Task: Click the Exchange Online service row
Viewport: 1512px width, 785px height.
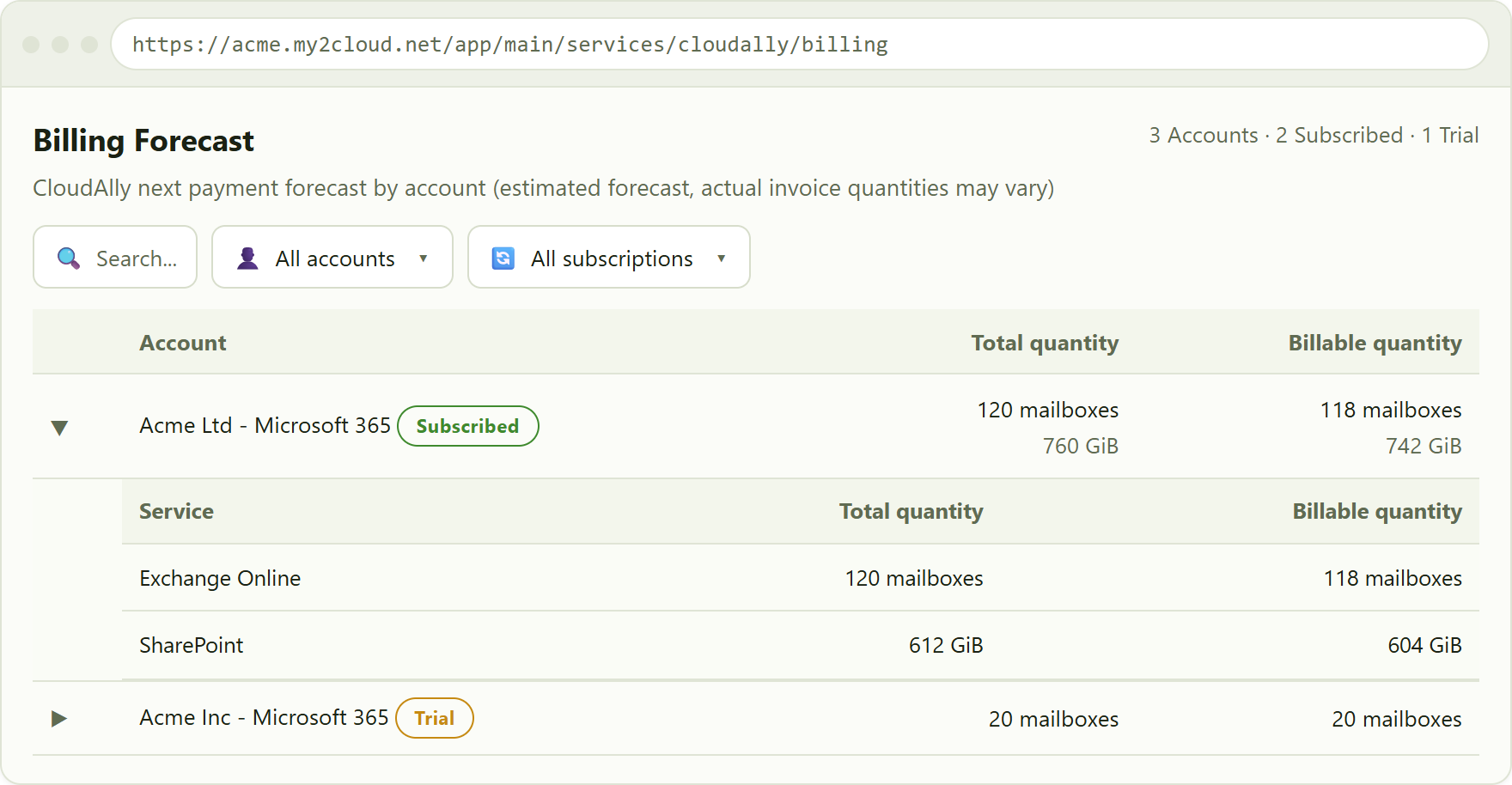Action: coord(801,578)
